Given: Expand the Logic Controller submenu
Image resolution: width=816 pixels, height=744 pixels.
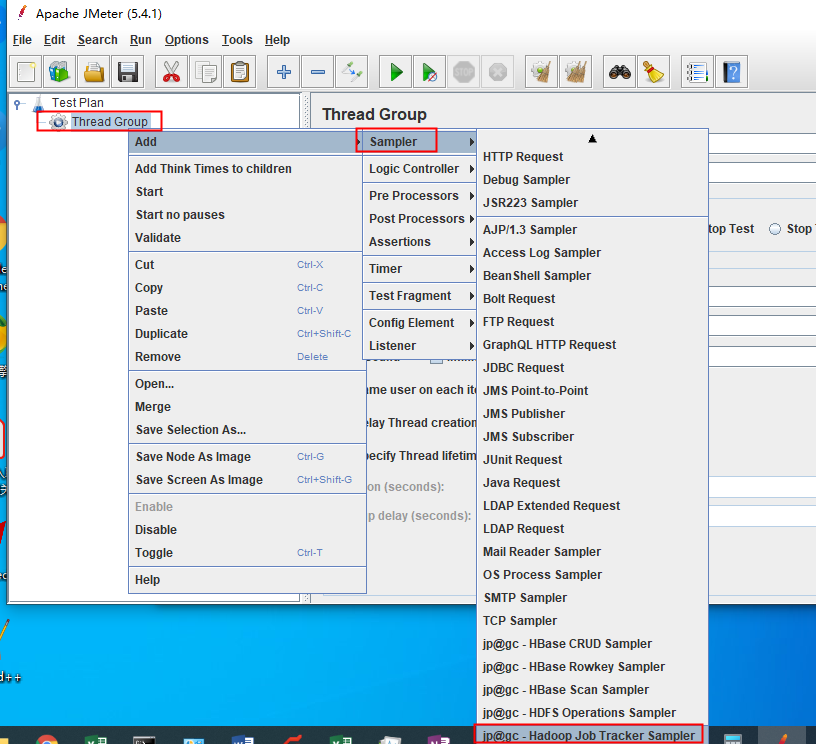Looking at the screenshot, I should coord(415,169).
